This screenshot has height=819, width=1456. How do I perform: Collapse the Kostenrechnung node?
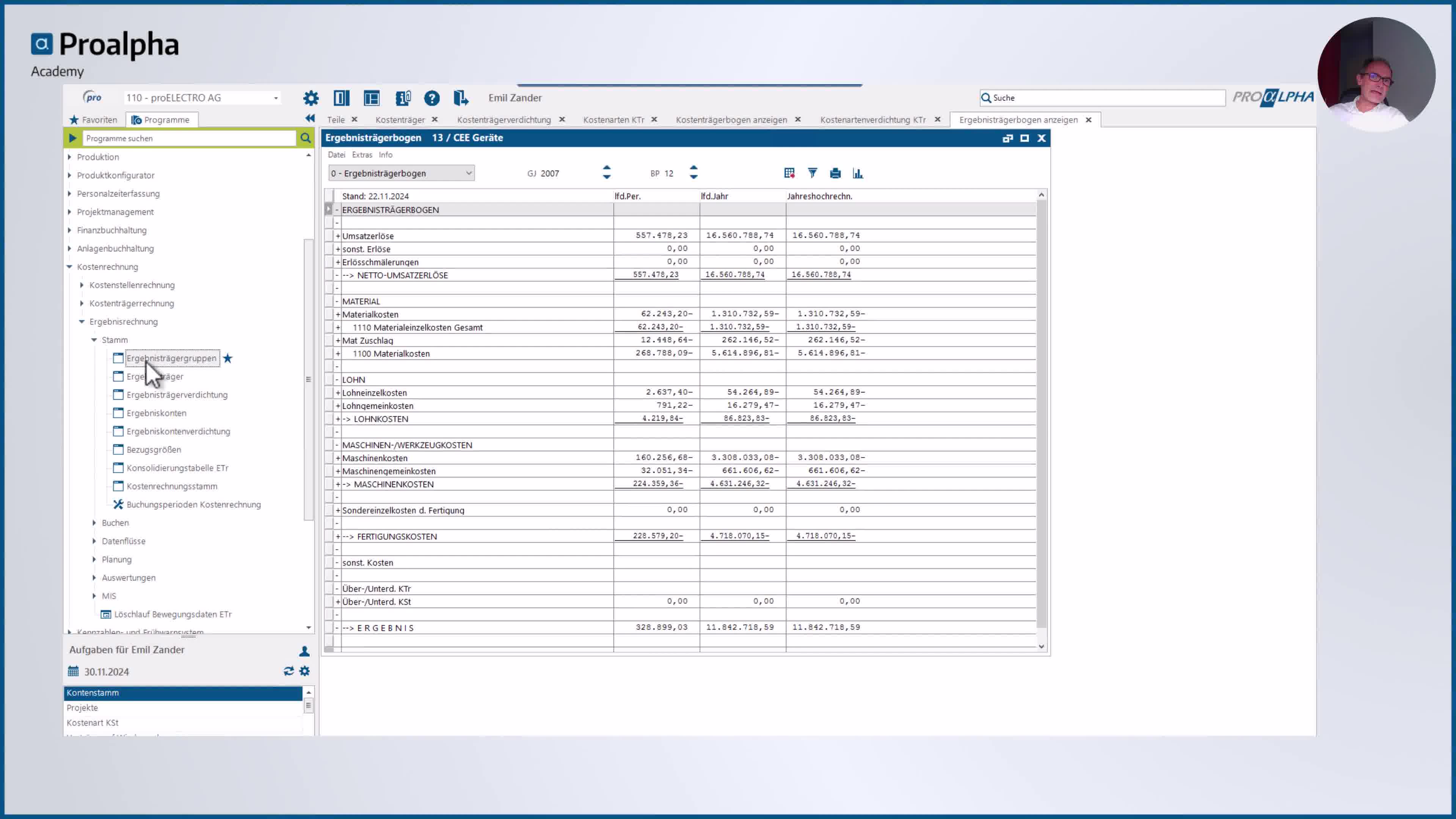pos(69,267)
